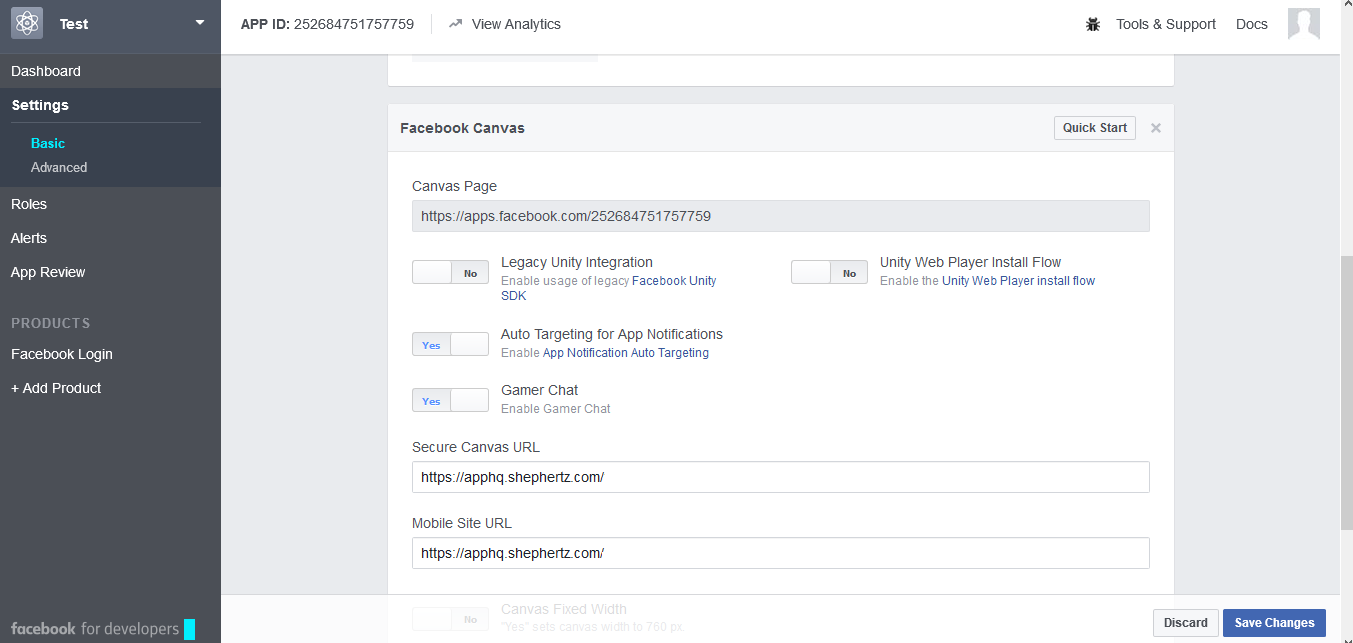Image resolution: width=1353 pixels, height=643 pixels.
Task: Go to Dashboard in the sidebar
Action: 46,71
